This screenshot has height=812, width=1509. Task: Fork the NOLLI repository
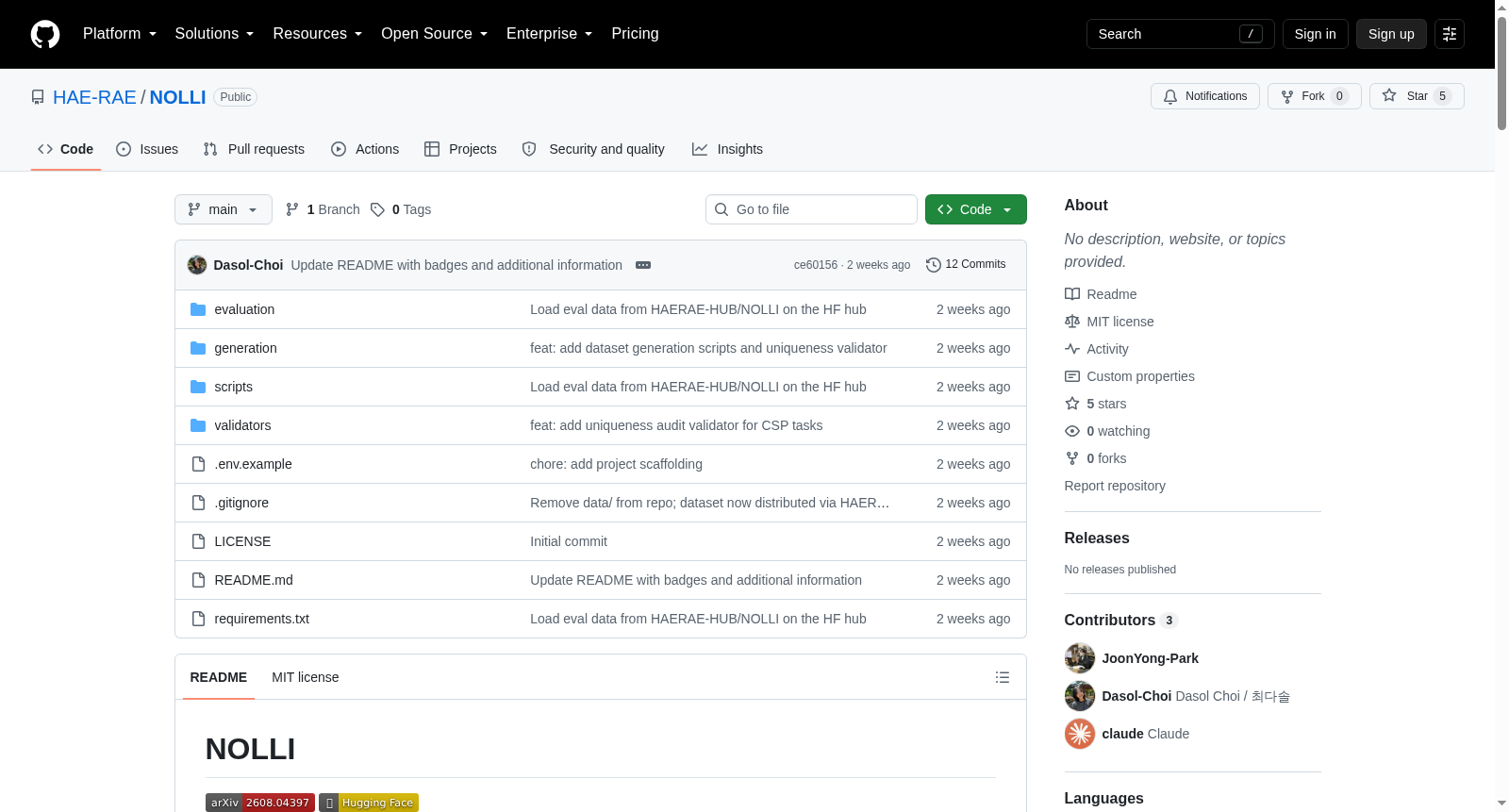pyautogui.click(x=1315, y=96)
